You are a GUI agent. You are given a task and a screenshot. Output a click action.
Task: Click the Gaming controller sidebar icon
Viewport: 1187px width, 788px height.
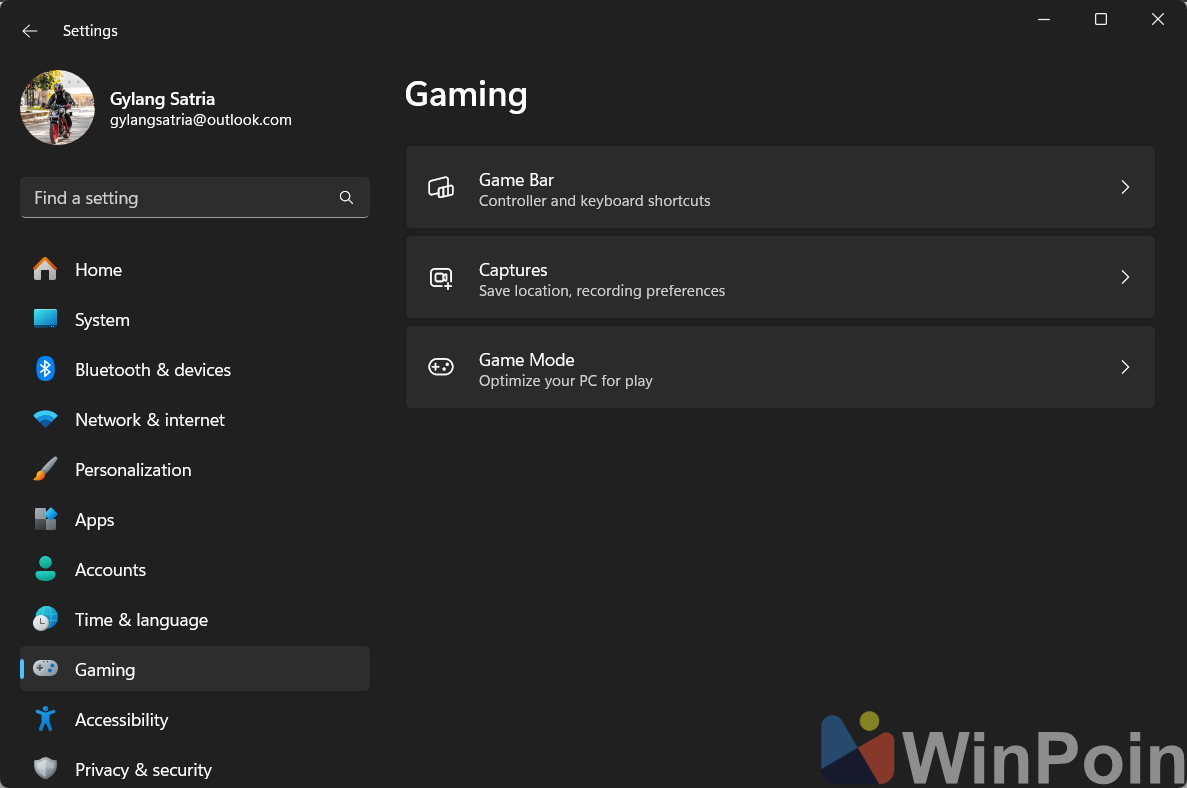pos(45,668)
